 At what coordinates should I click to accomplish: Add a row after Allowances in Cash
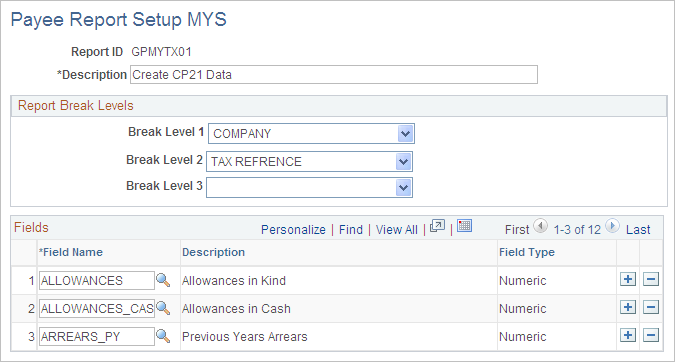[628, 307]
